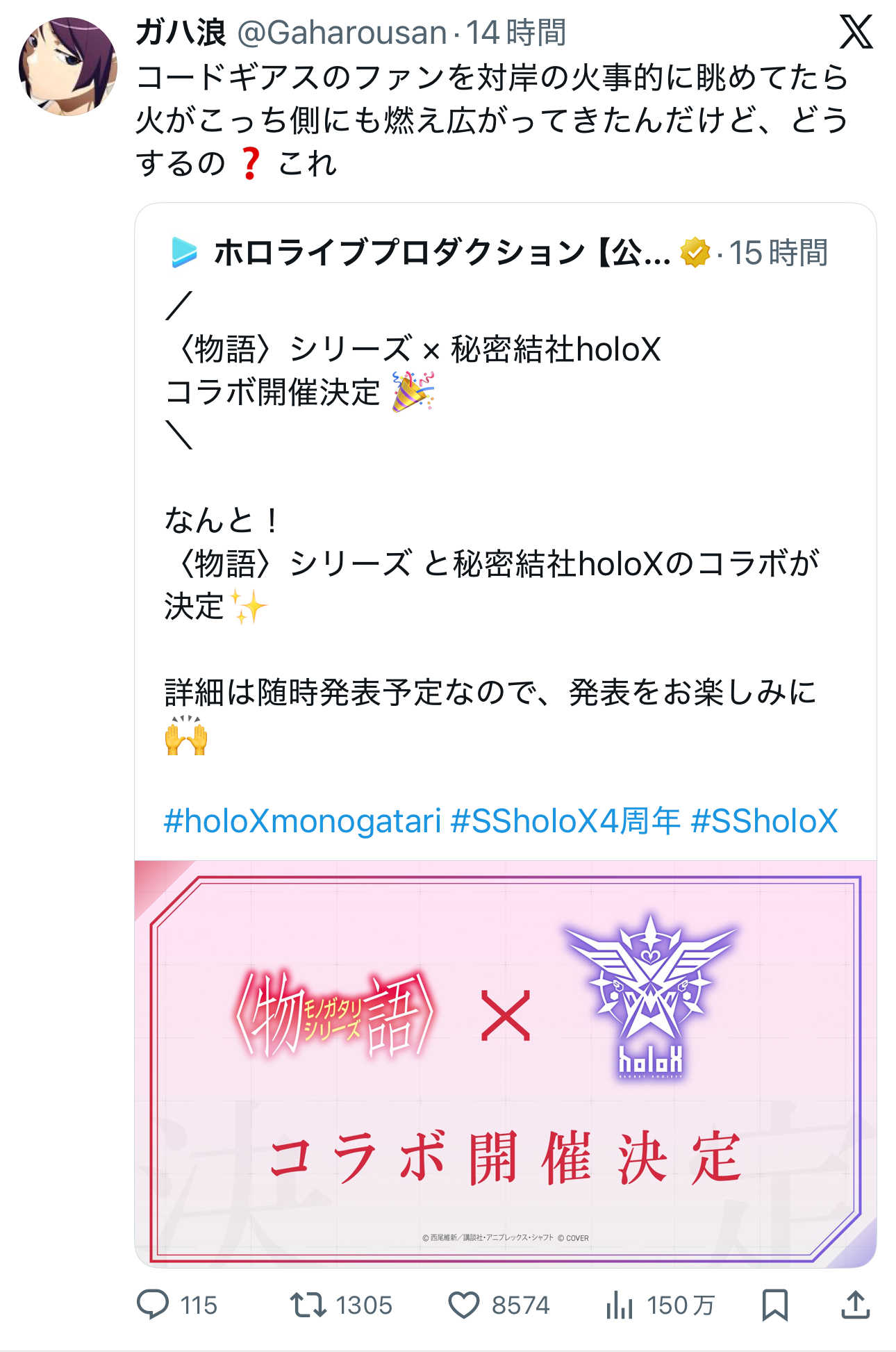The height and width of the screenshot is (1352, 896).
Task: Open the #SSholoX4周年 hashtag link
Action: (x=565, y=821)
